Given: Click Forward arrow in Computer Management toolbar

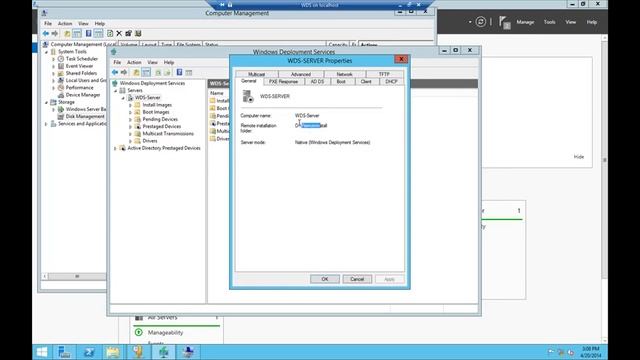Looking at the screenshot, I should click(54, 33).
